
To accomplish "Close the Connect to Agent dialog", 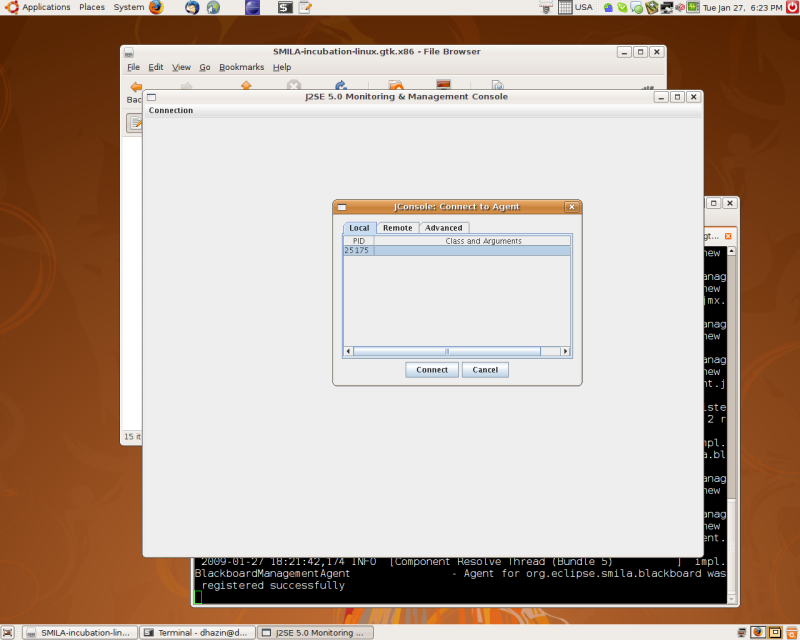I will 571,207.
